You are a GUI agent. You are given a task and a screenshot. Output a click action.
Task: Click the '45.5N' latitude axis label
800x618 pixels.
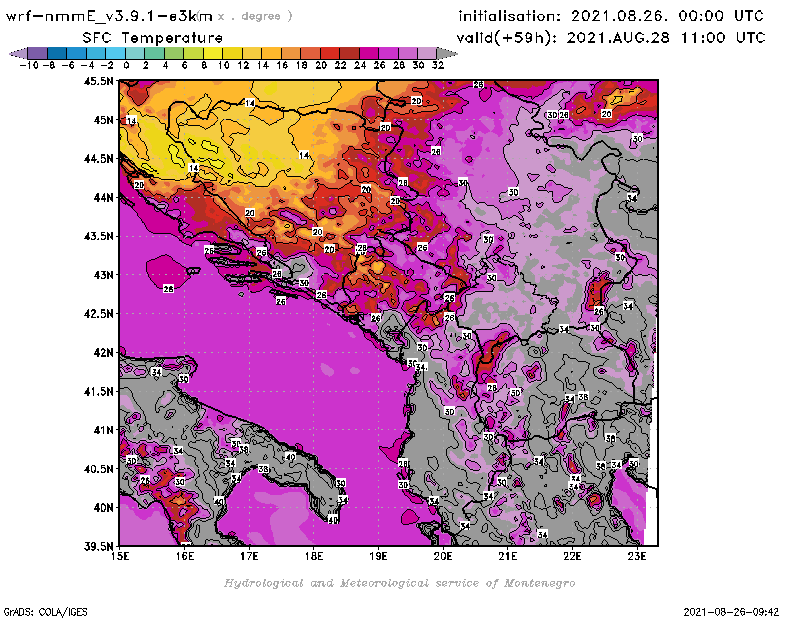98,81
